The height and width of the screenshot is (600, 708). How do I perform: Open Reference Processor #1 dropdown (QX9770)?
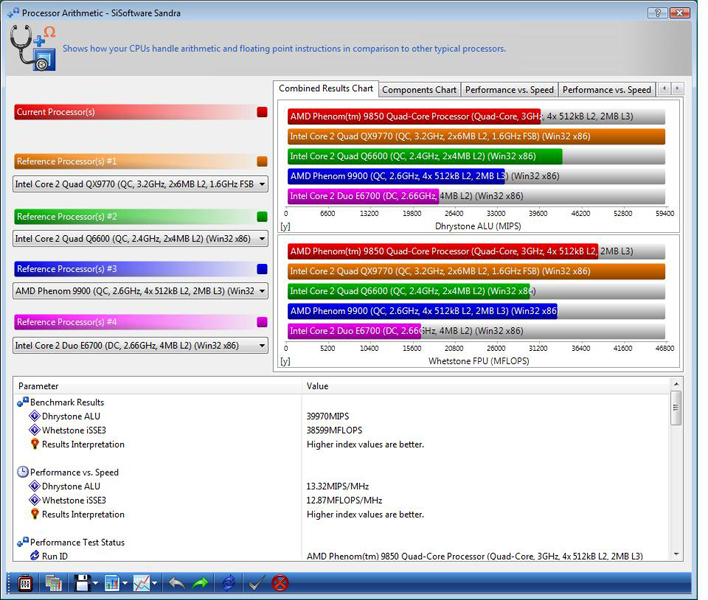tap(140, 184)
